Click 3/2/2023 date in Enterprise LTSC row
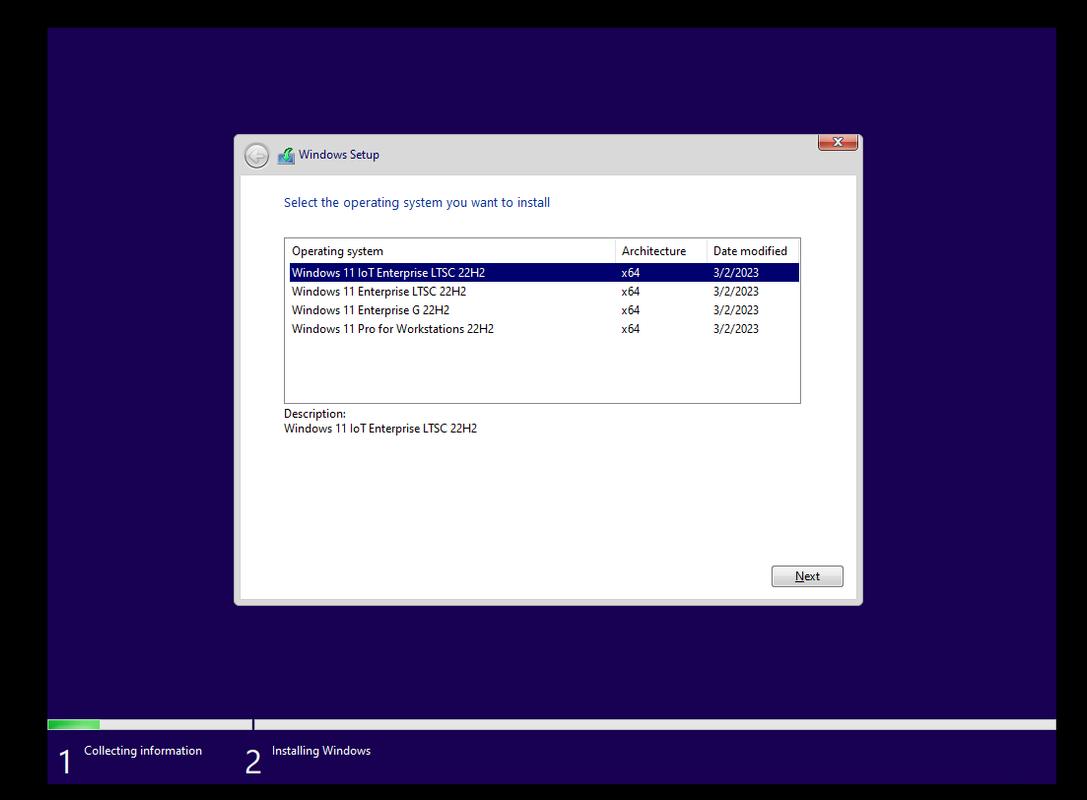Image resolution: width=1087 pixels, height=800 pixels. pos(736,291)
